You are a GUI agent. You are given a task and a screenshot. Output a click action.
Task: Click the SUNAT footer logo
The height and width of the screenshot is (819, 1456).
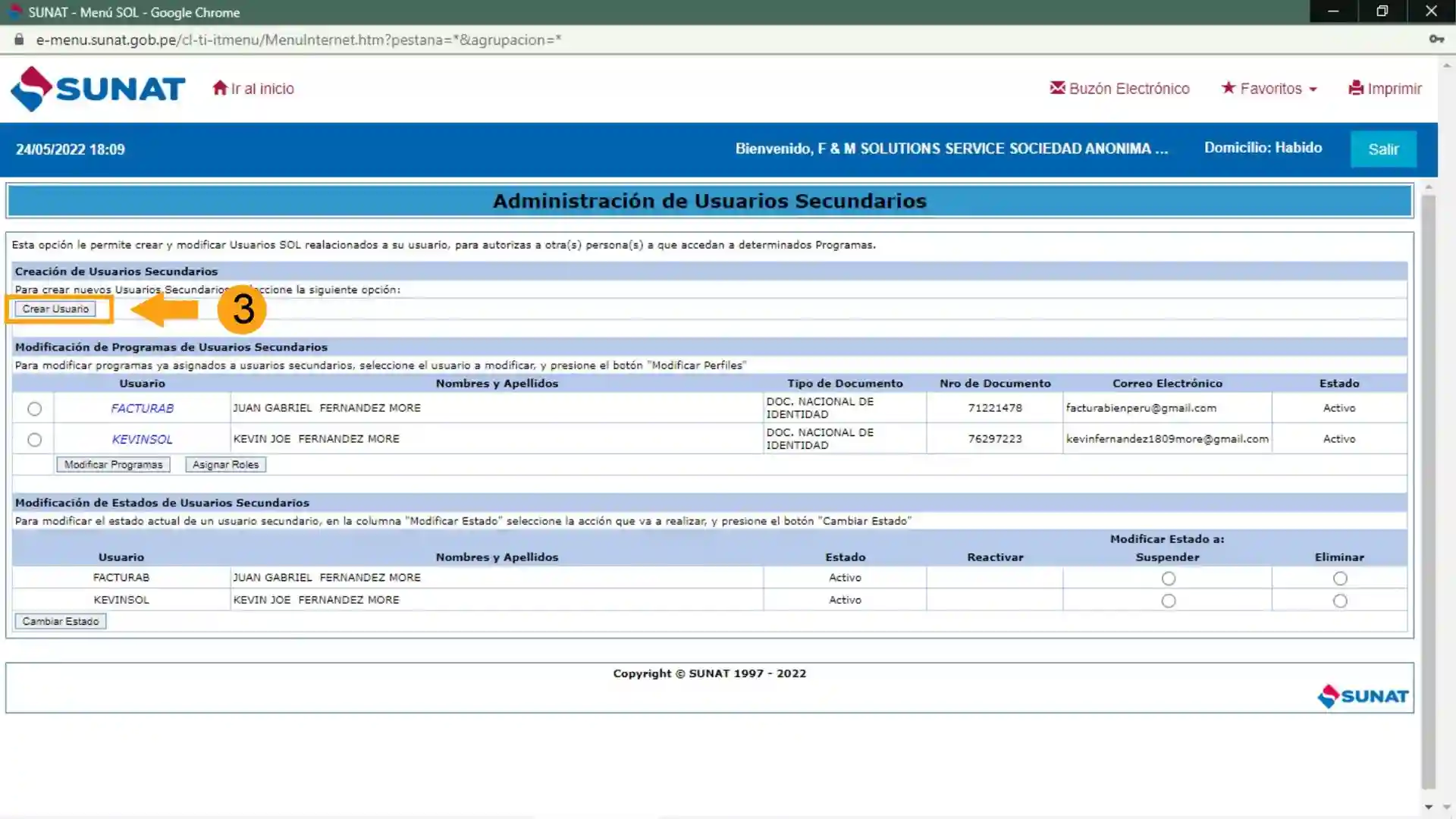(x=1363, y=695)
